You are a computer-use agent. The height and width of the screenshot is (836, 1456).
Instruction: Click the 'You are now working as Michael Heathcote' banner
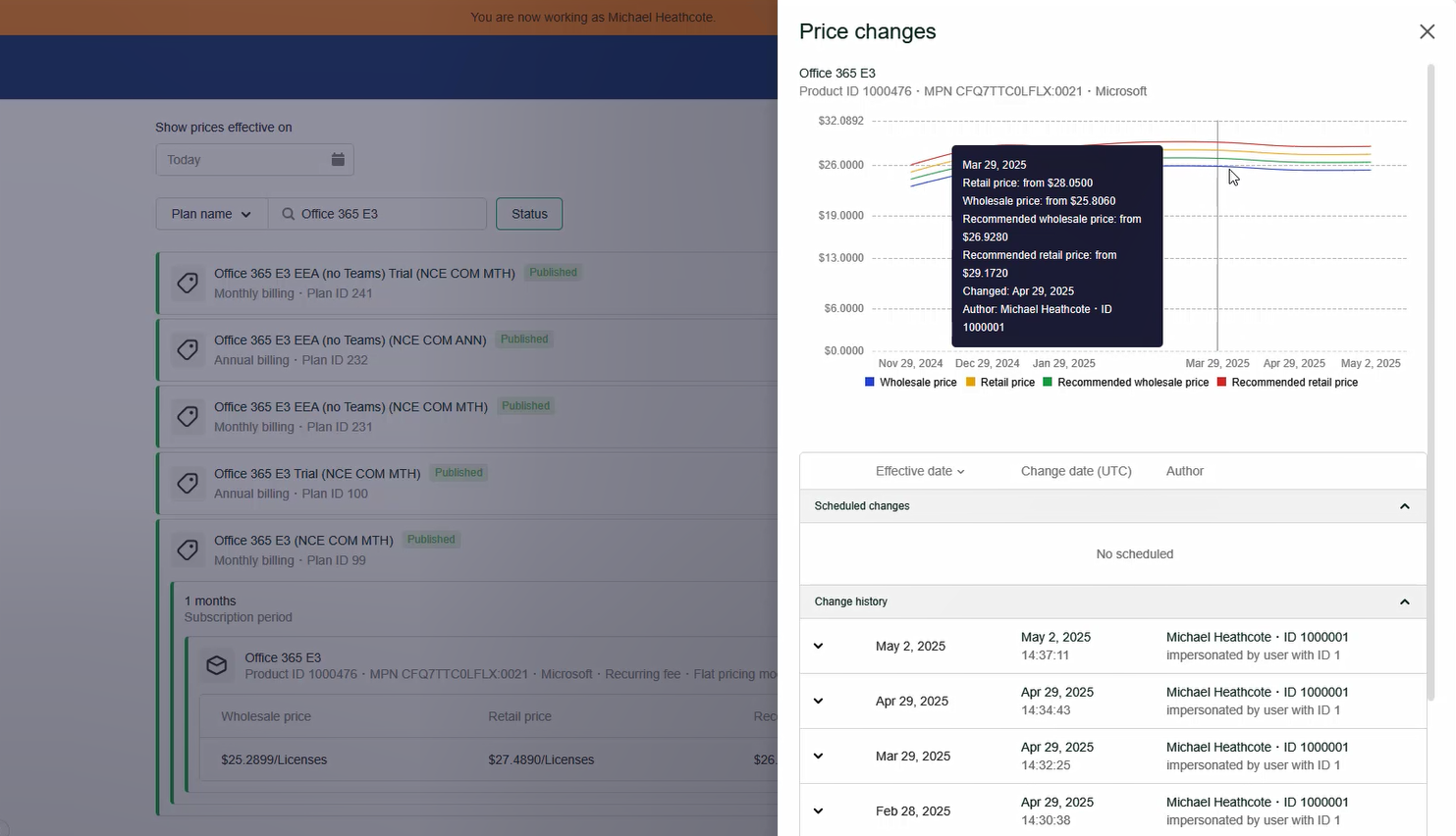592,17
